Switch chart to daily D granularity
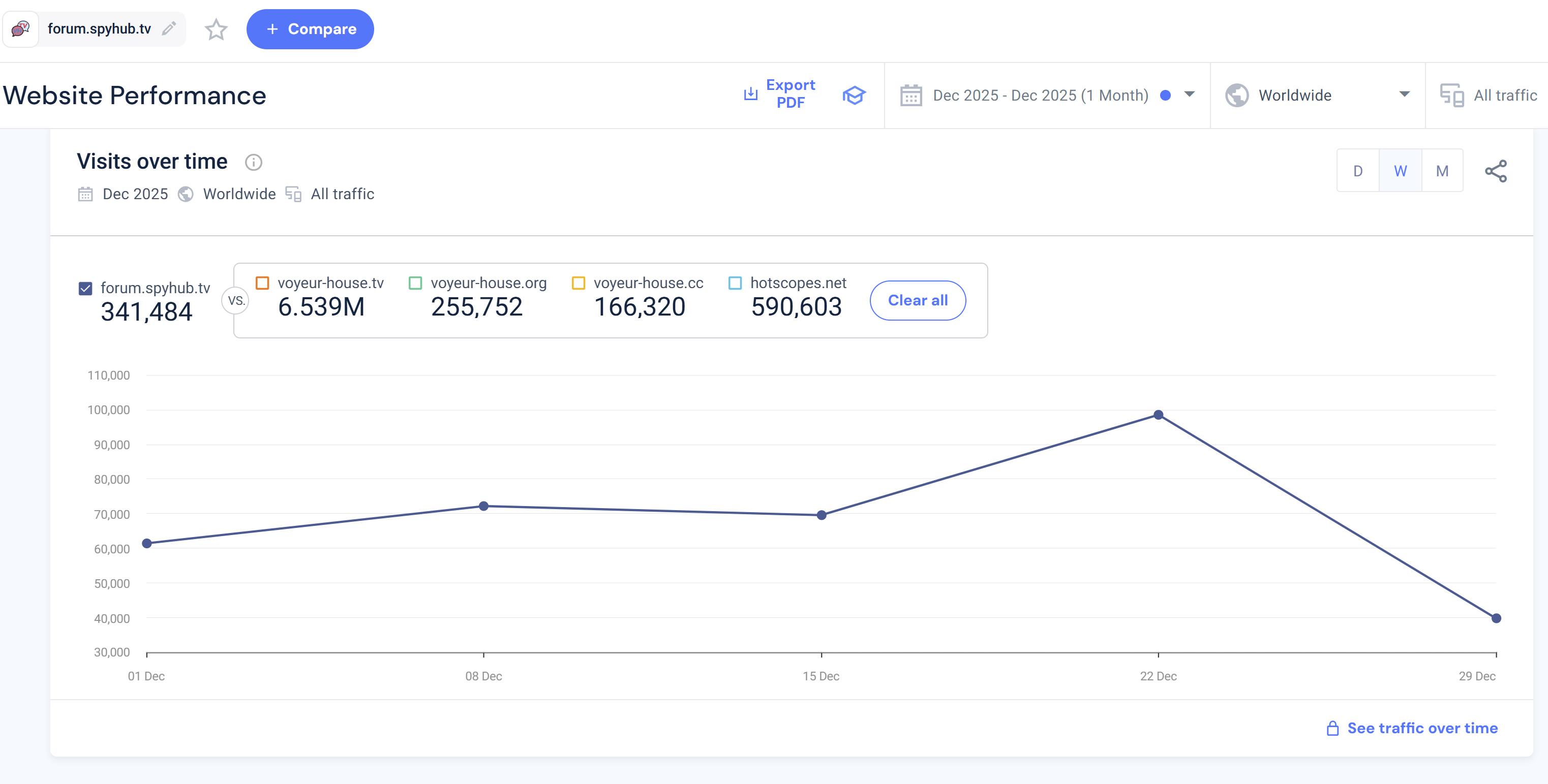Image resolution: width=1548 pixels, height=784 pixels. coord(1357,171)
